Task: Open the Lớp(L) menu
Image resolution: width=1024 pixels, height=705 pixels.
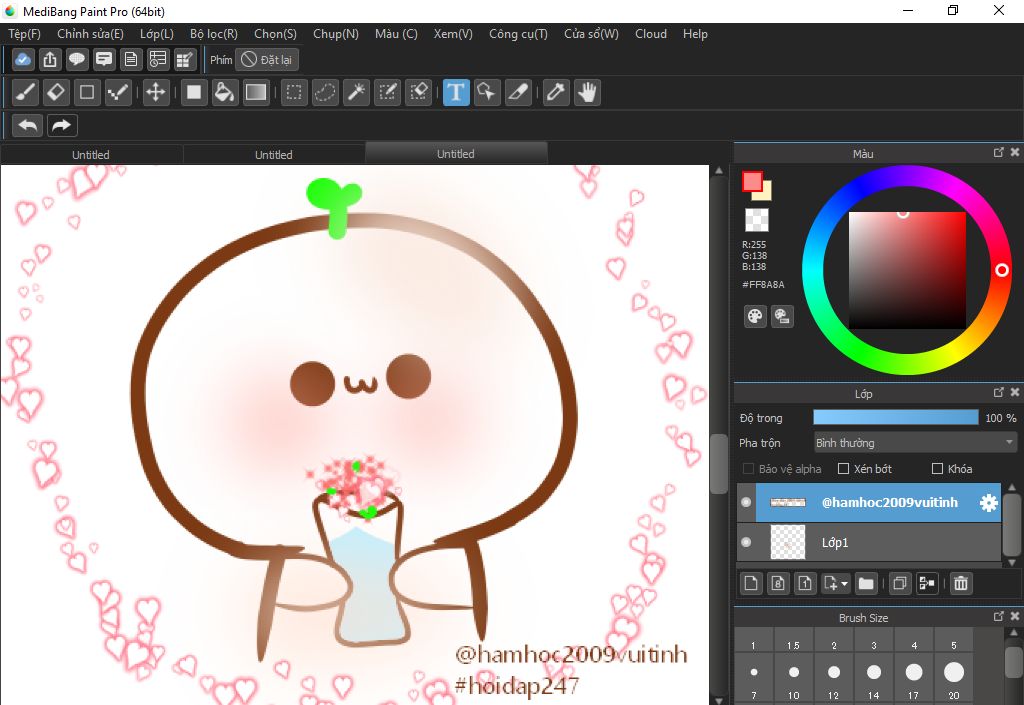Action: pos(157,34)
